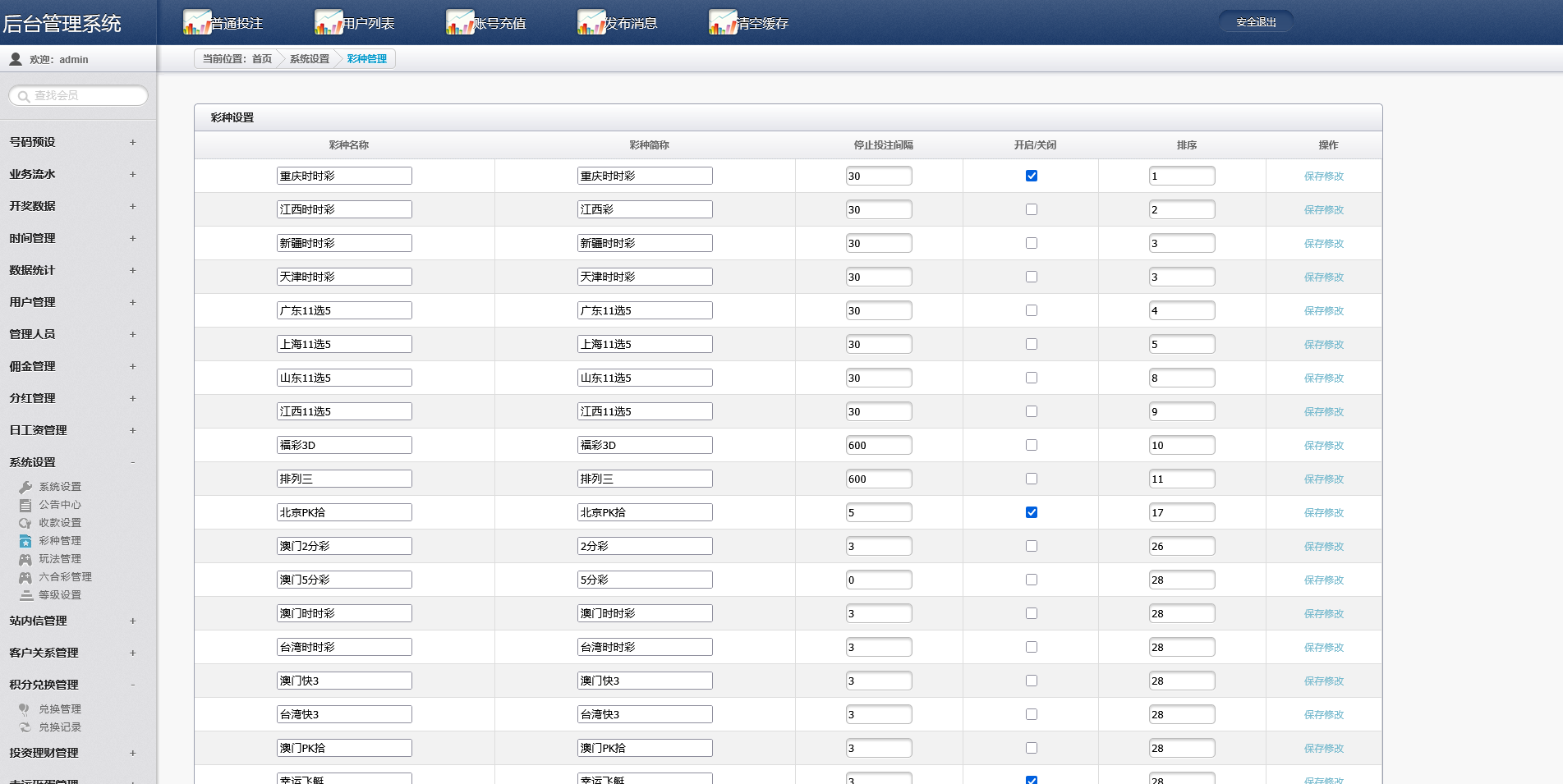Image resolution: width=1563 pixels, height=784 pixels.
Task: Click the sort order field for 北京PK拾
Action: tap(1182, 512)
